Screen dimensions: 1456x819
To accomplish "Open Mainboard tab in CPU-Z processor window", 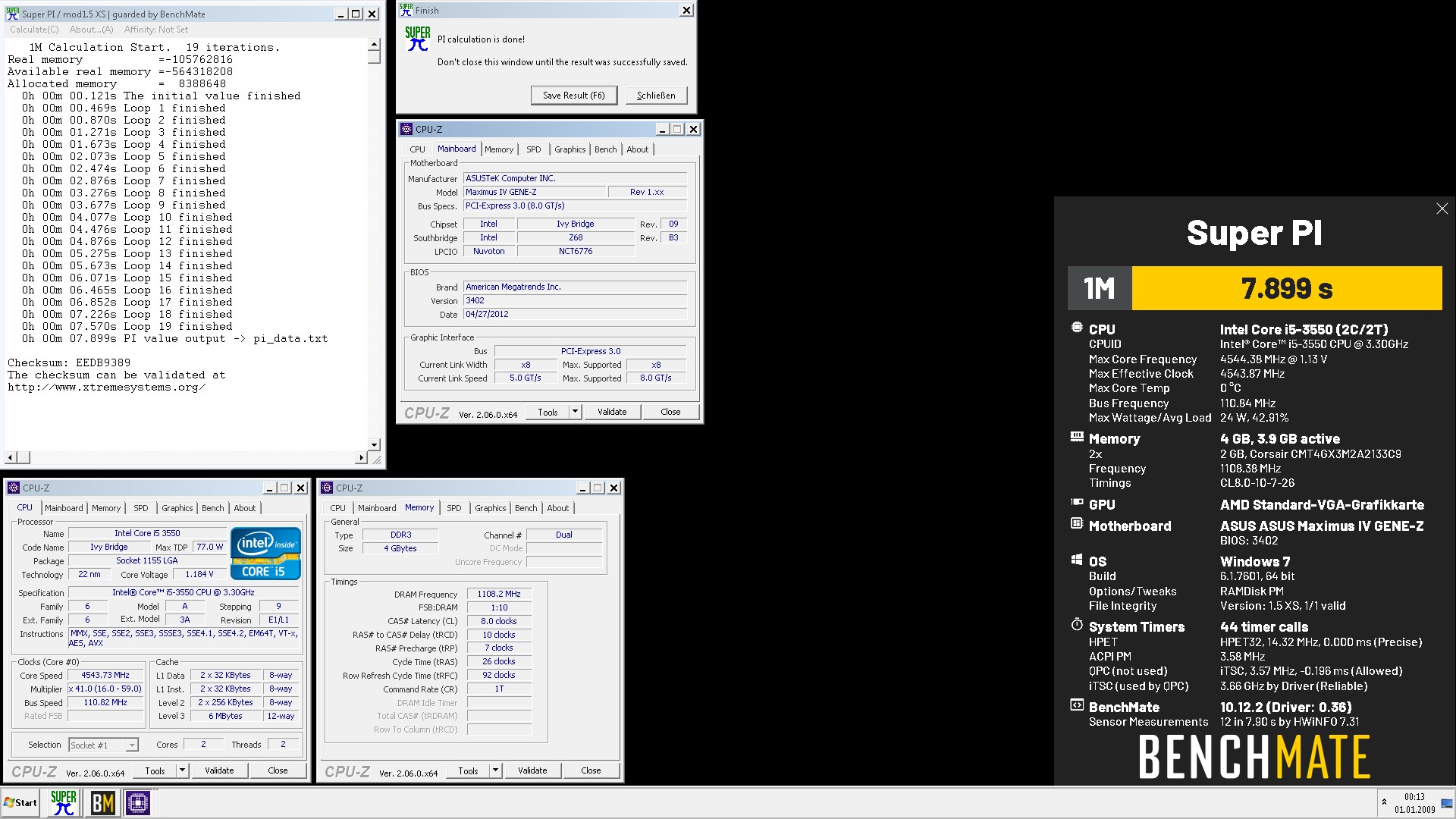I will pyautogui.click(x=64, y=508).
